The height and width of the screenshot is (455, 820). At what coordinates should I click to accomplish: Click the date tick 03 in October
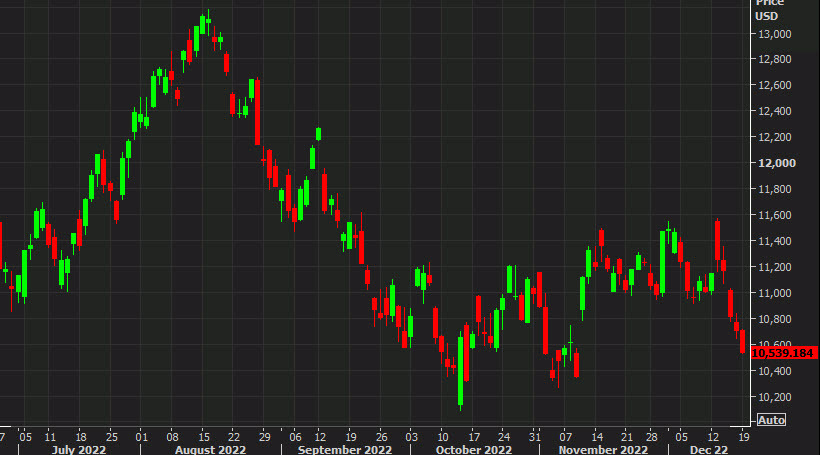pos(412,437)
